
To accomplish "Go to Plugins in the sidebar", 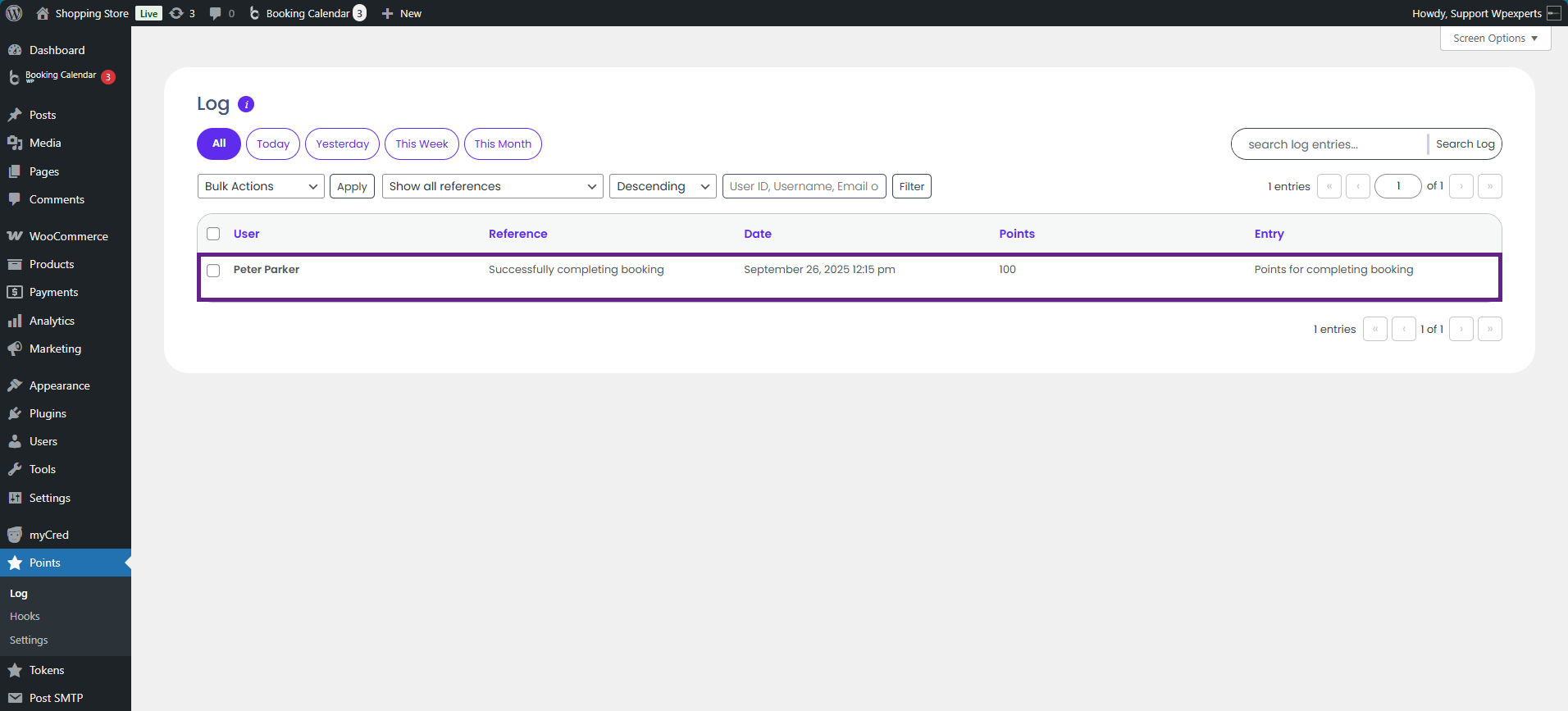I will click(48, 413).
